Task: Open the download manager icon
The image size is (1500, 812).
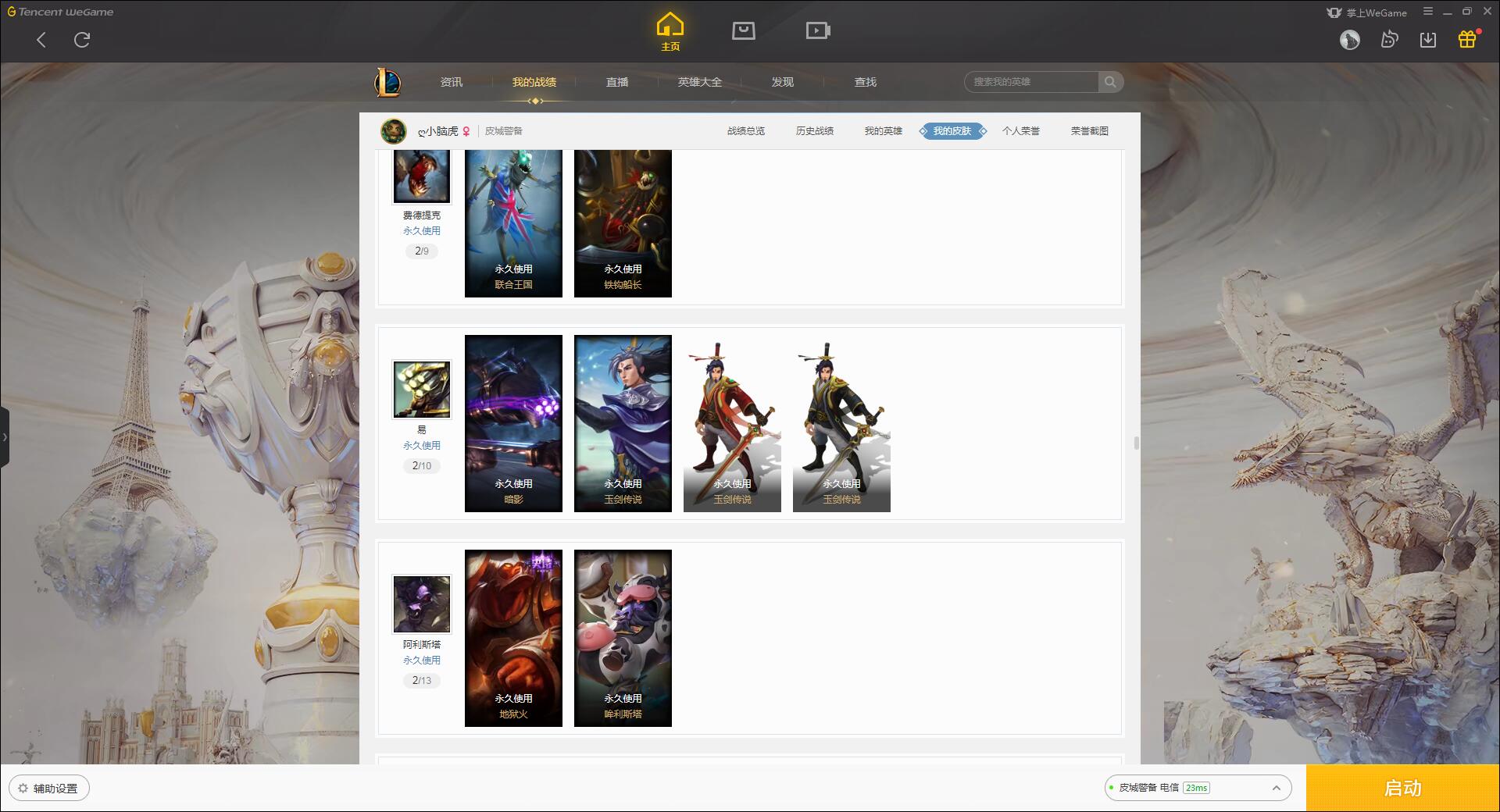Action: 1428,40
